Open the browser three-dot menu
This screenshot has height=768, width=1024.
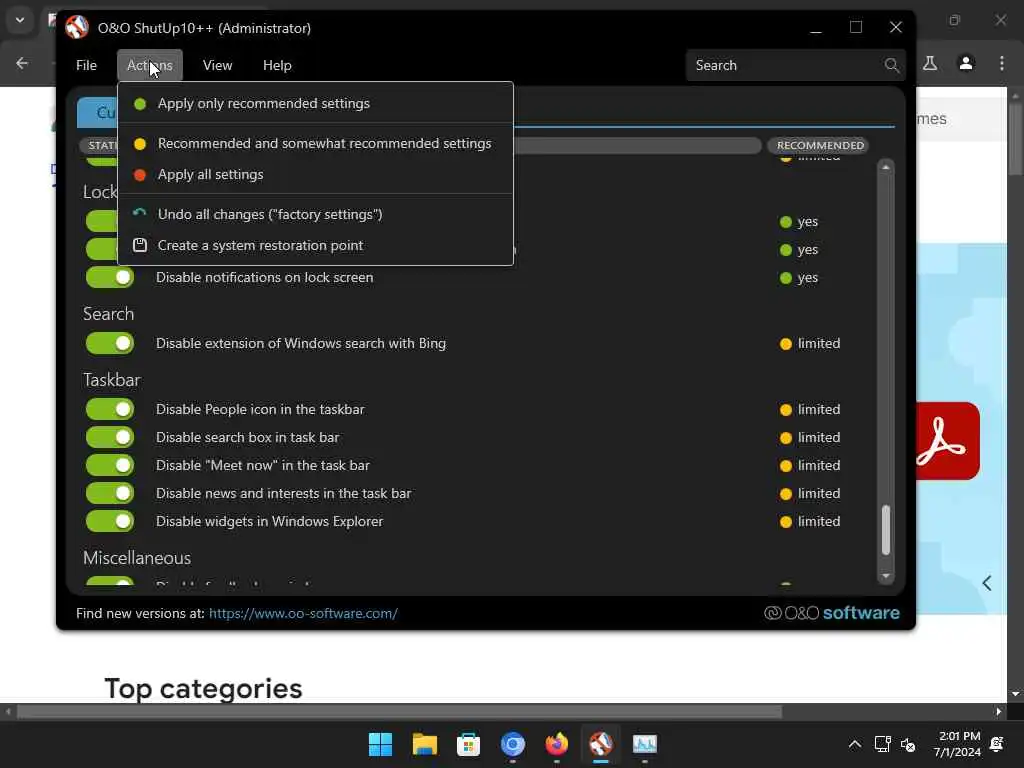tap(1002, 63)
